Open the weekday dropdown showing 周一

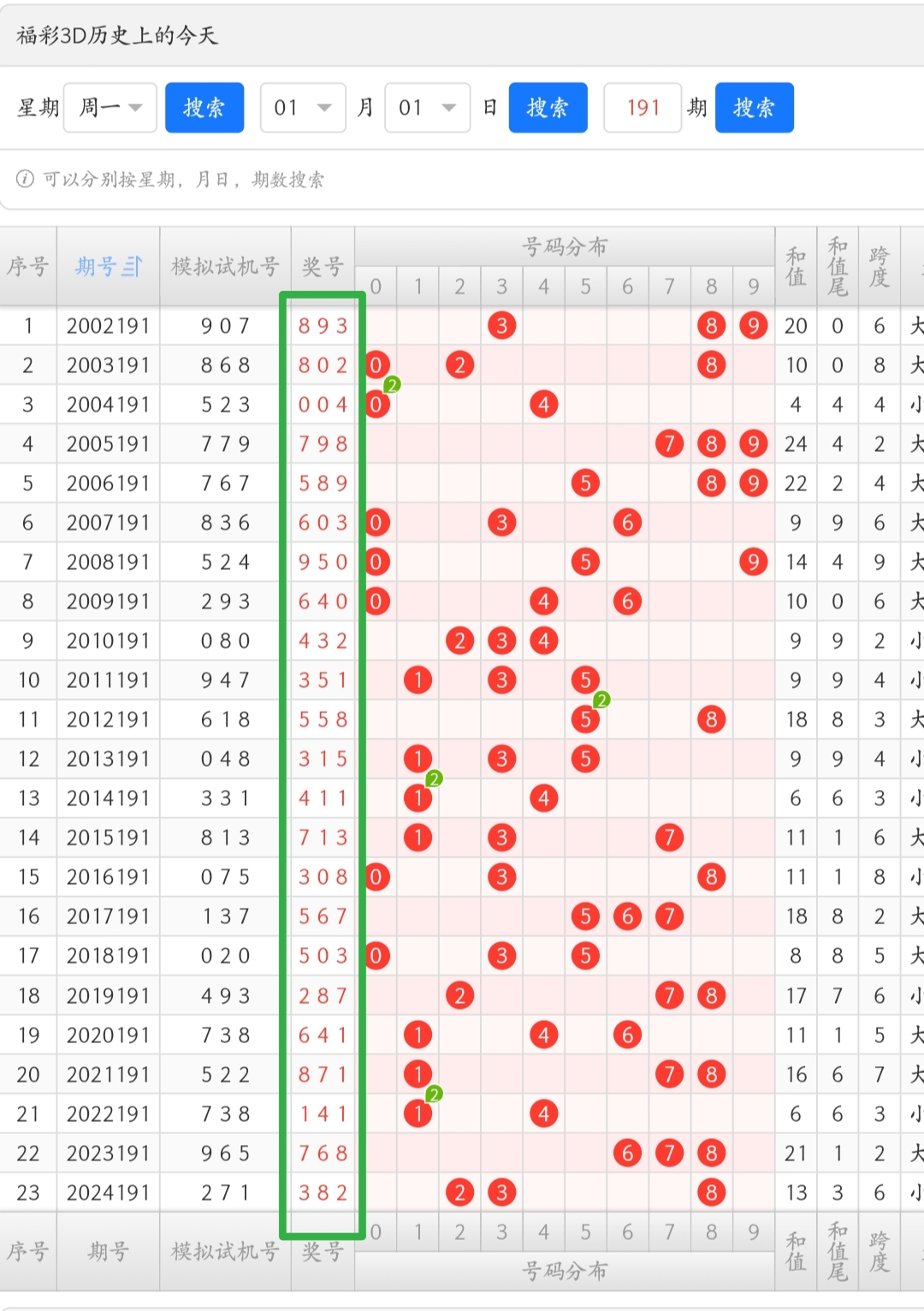point(110,108)
